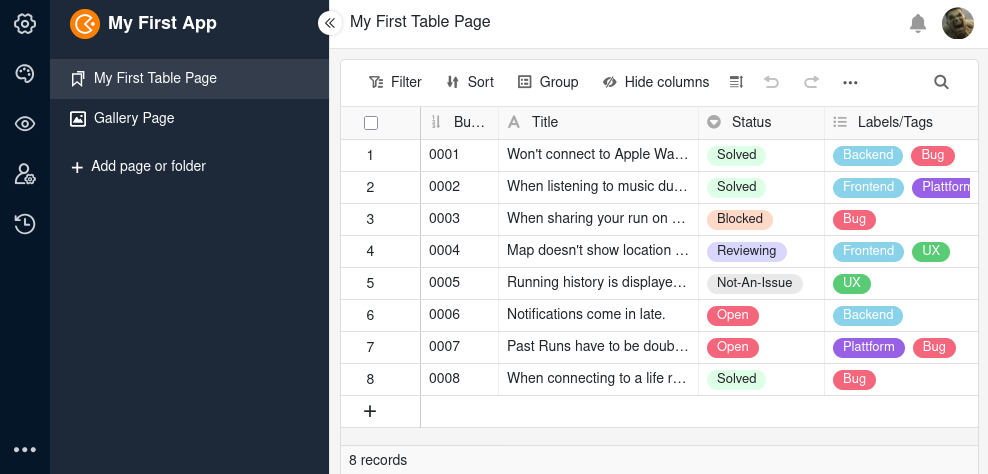
Task: Click the Bug tag in row 1
Action: (933, 155)
